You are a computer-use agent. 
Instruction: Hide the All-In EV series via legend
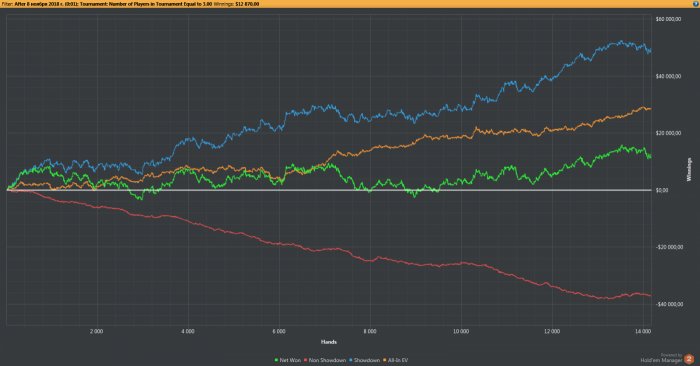[398, 360]
